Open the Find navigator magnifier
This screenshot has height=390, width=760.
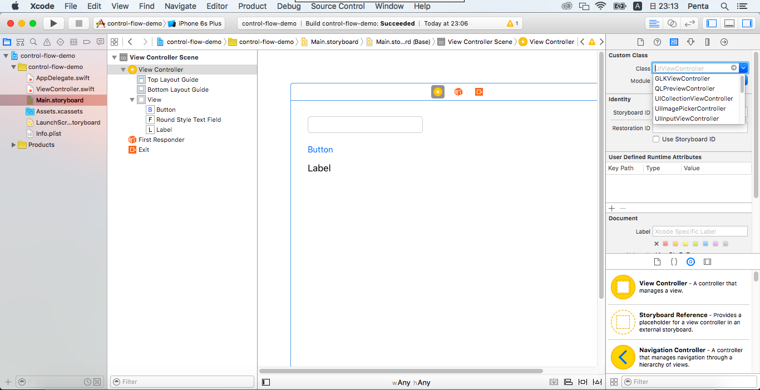33,42
